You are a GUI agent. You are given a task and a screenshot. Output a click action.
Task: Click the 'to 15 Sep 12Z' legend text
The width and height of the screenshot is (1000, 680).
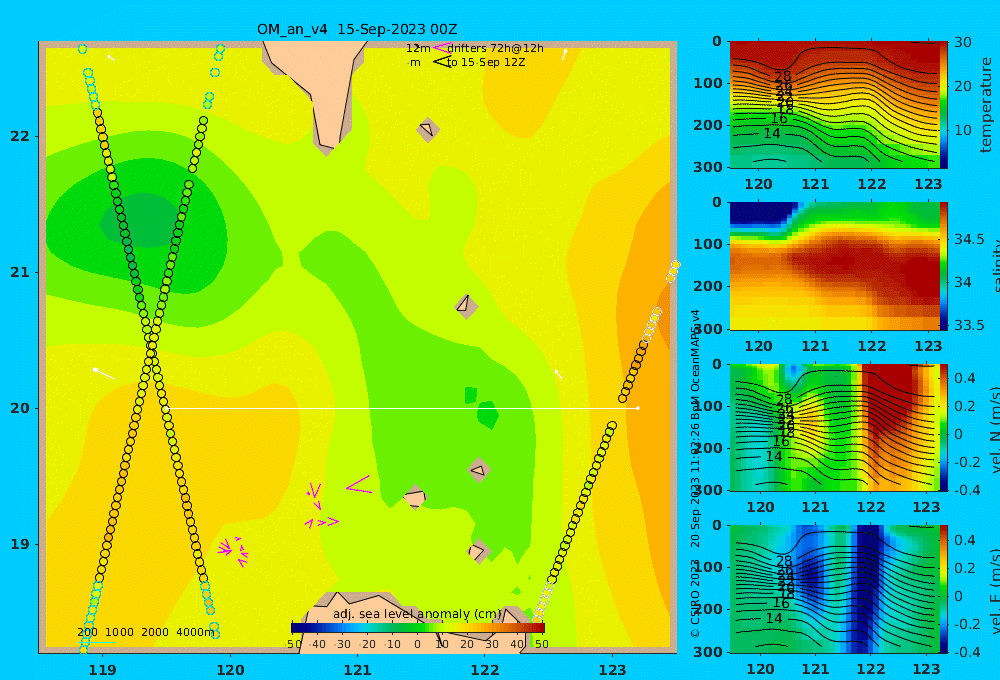tap(486, 63)
